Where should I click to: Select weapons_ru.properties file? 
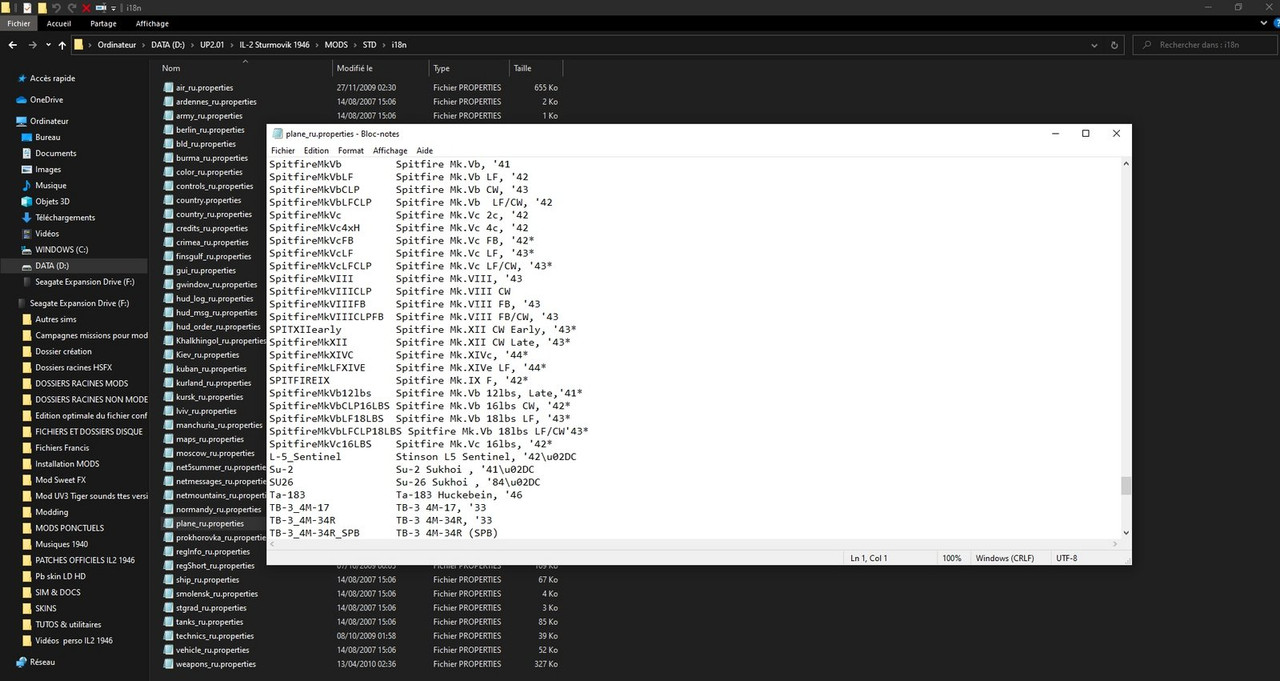pos(215,664)
